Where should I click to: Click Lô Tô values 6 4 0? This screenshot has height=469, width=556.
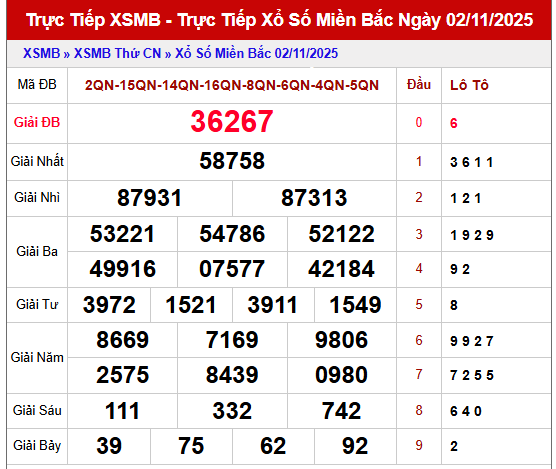[466, 411]
